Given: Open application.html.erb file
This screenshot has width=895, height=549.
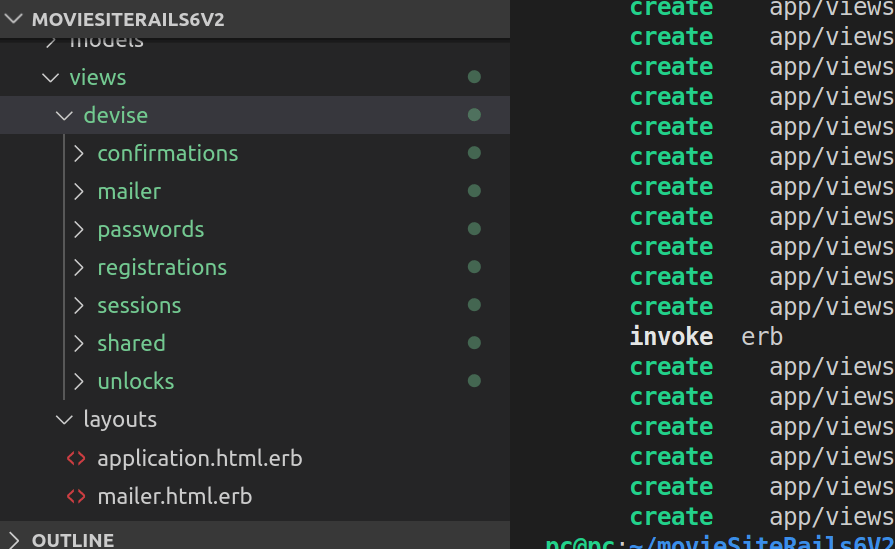Looking at the screenshot, I should (199, 458).
